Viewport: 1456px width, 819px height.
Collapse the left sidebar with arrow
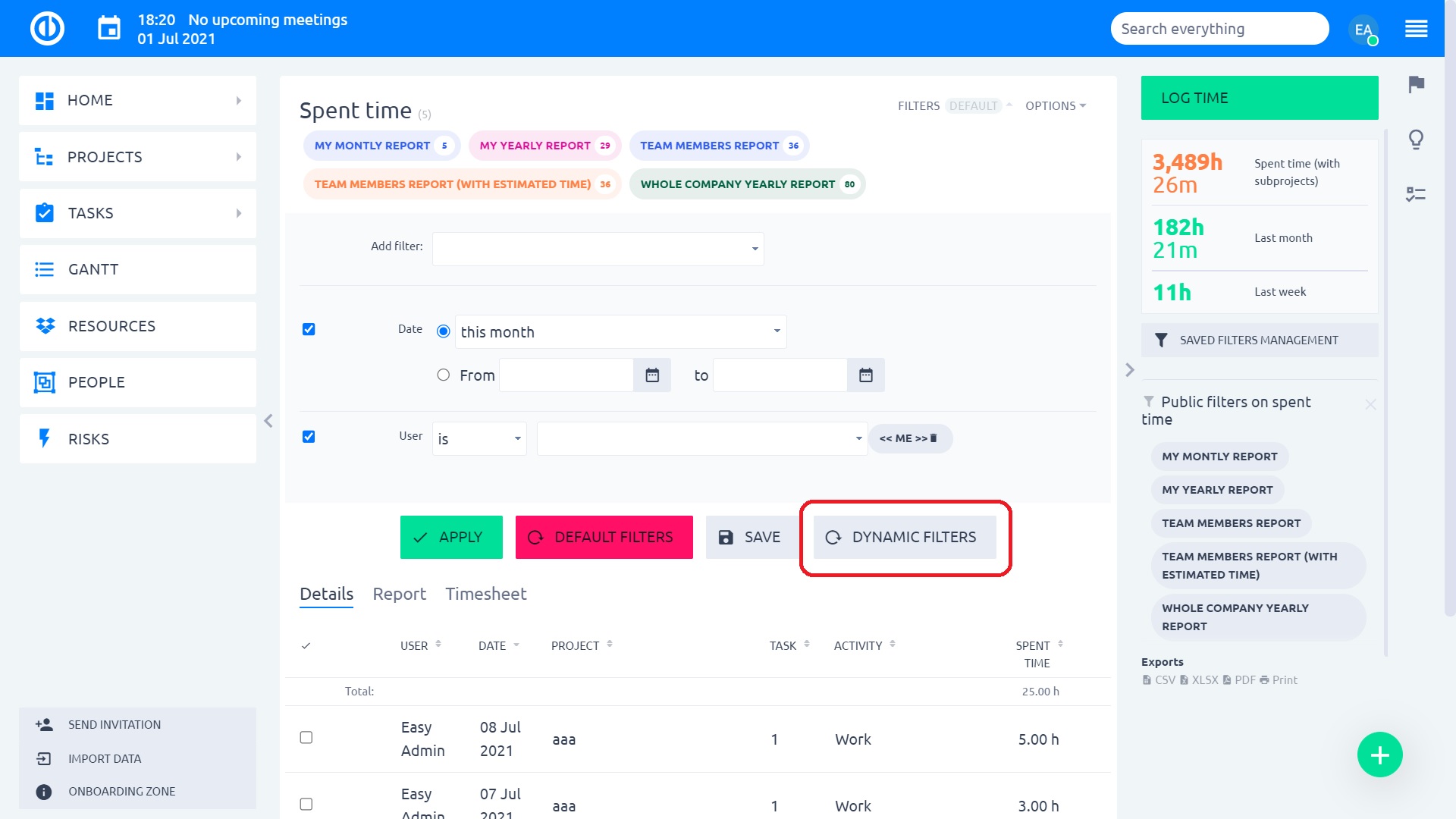pos(268,421)
